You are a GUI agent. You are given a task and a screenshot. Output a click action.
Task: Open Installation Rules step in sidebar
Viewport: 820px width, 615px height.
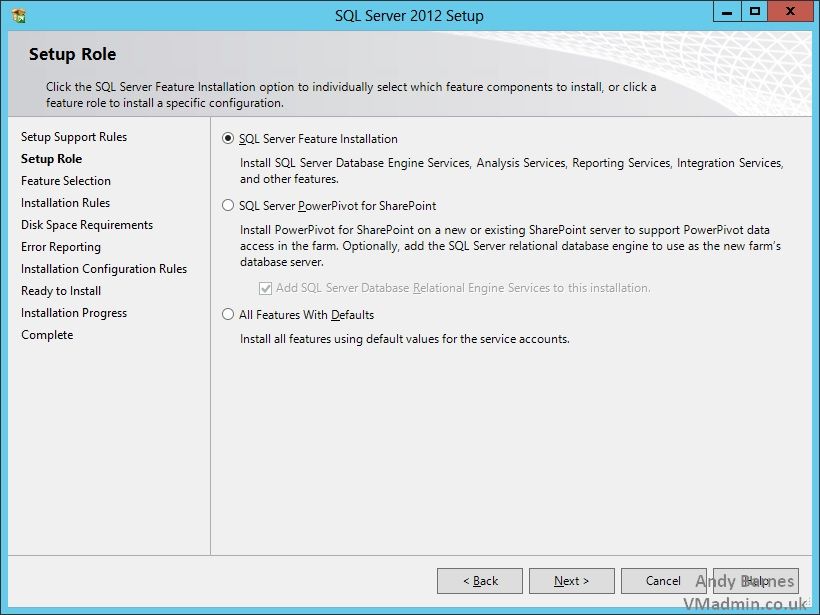66,203
